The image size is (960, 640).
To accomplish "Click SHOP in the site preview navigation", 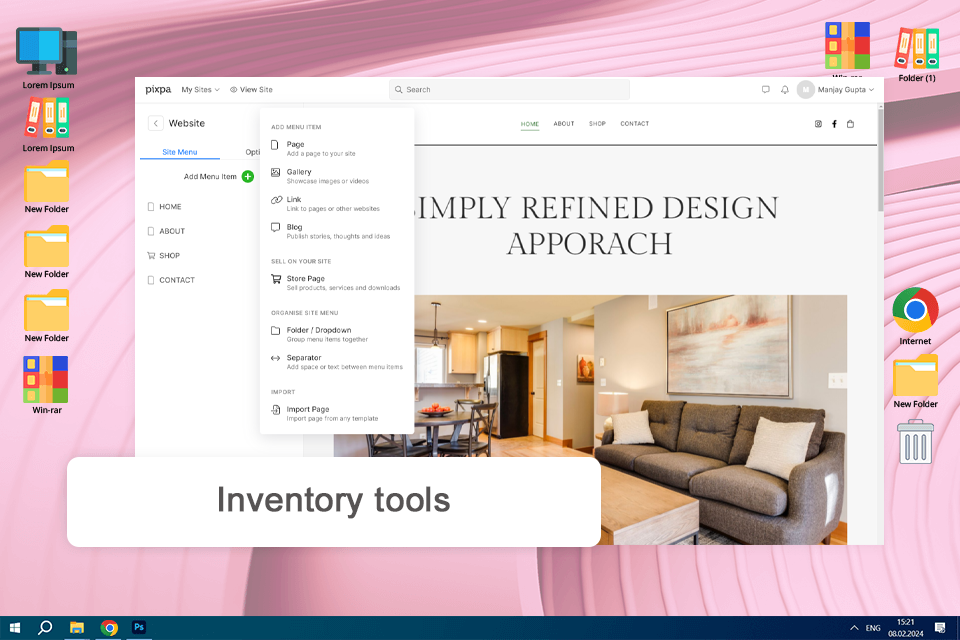I will [x=597, y=124].
